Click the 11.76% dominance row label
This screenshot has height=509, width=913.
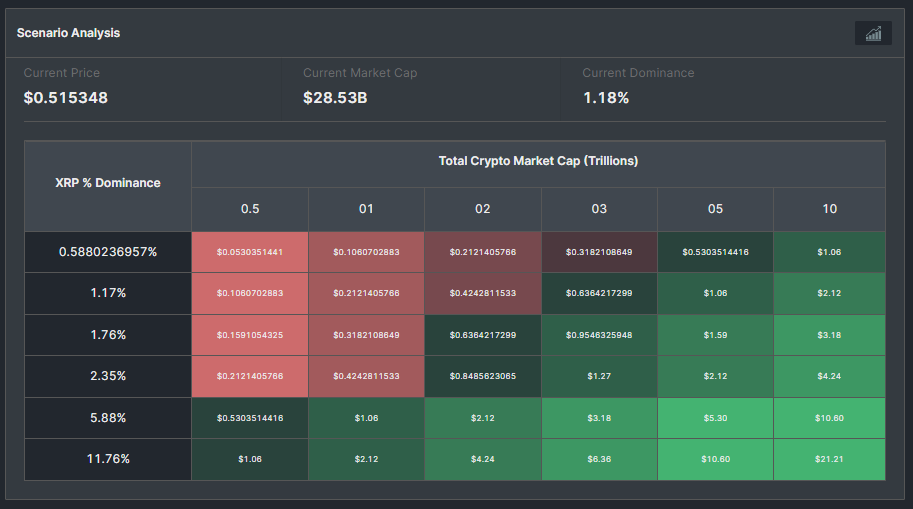(x=108, y=459)
